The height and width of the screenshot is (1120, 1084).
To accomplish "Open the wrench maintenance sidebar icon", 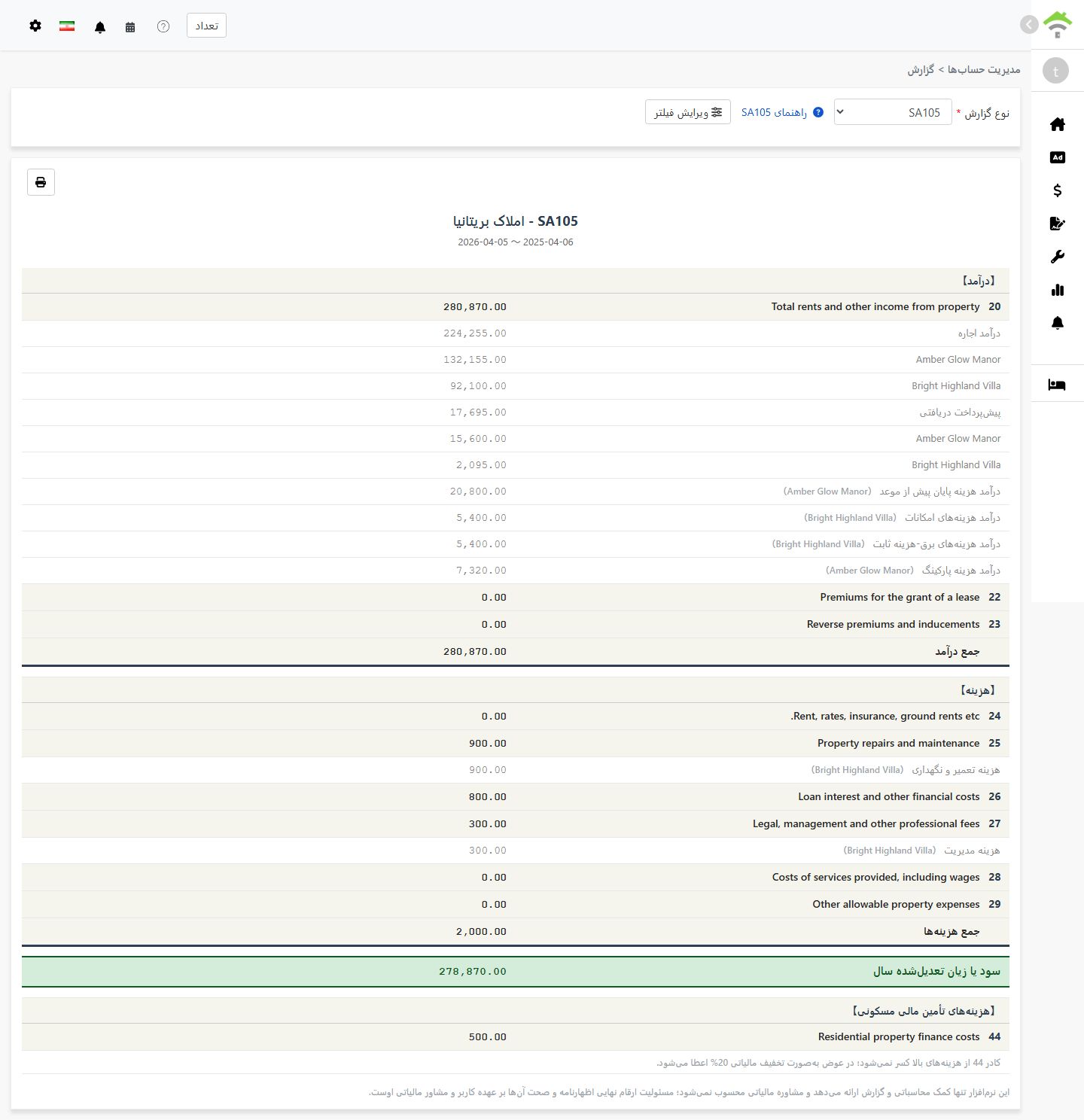I will click(x=1057, y=257).
